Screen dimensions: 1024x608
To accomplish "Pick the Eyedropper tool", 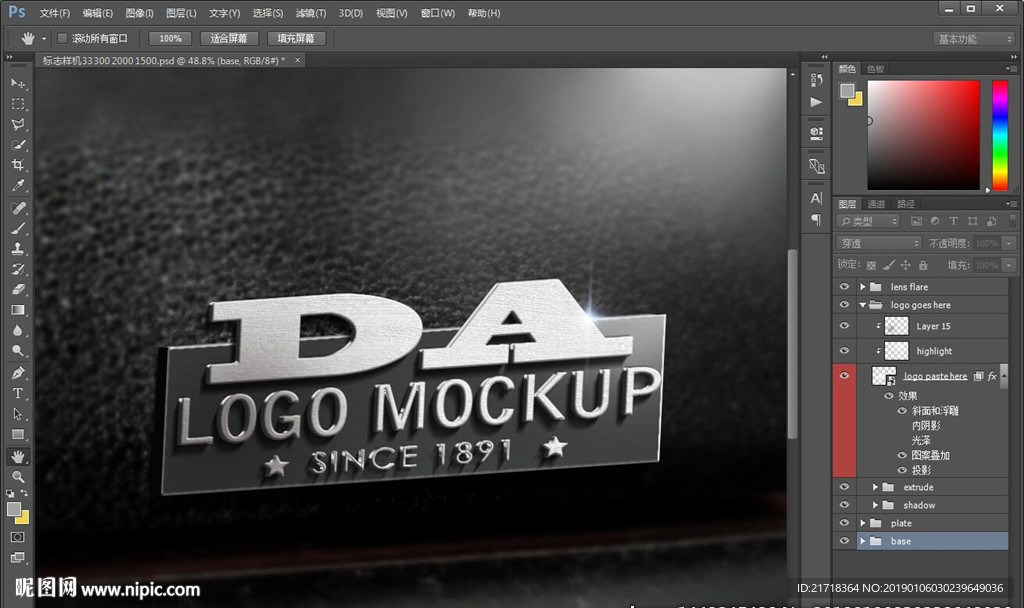I will tap(18, 186).
